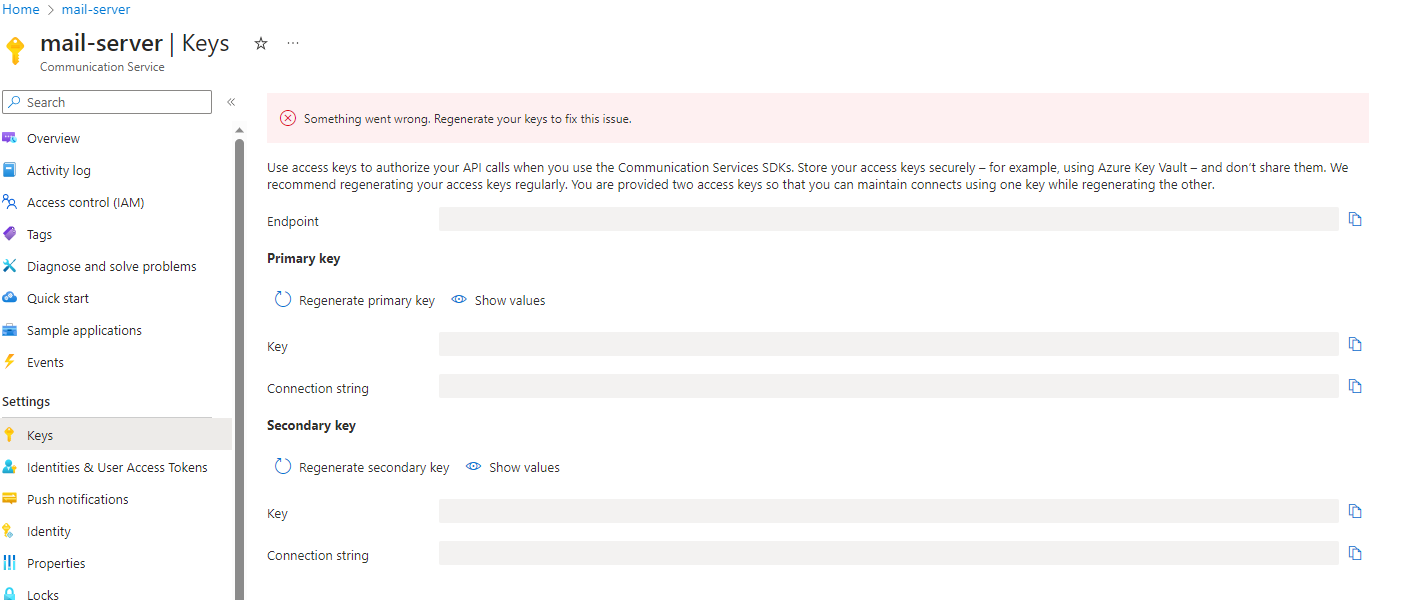Click the yellow key resource icon
Screen dimensions: 1401x600
[x=15, y=50]
